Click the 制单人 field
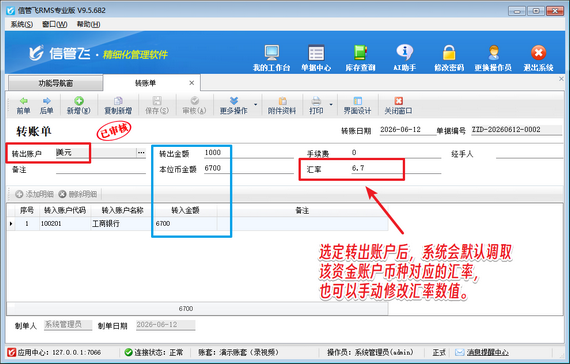Viewport: 570px width, 364px height. pyautogui.click(x=68, y=325)
